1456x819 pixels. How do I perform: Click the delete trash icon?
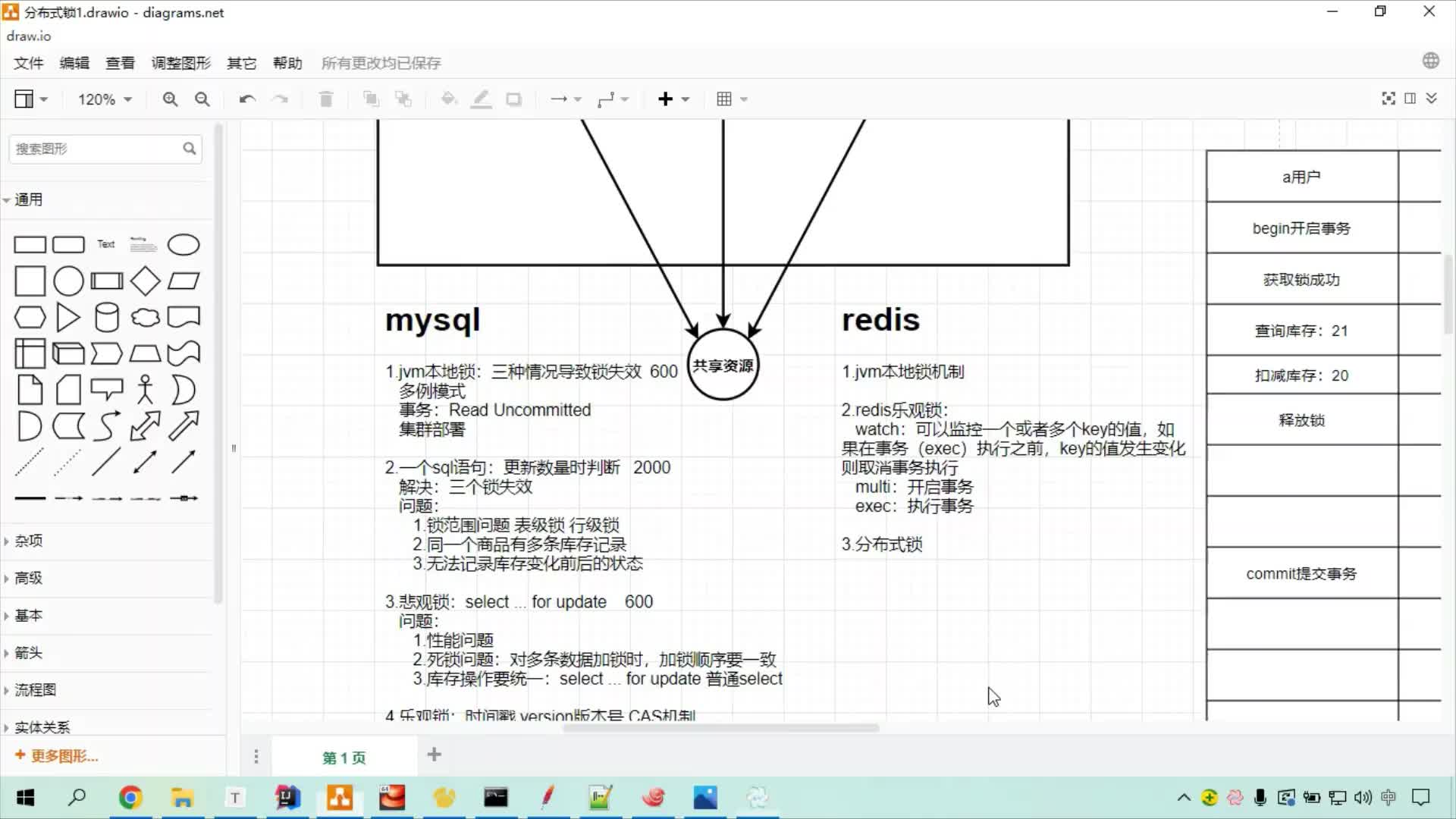coord(326,99)
